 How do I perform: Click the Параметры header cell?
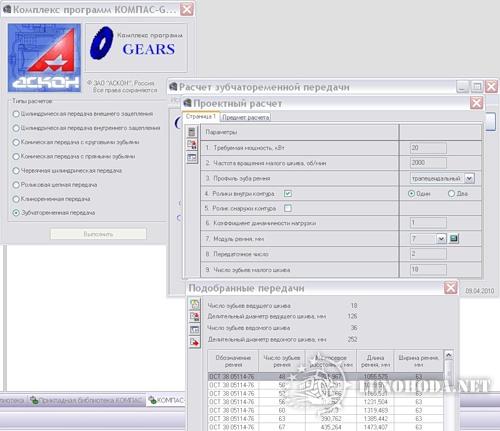299,132
